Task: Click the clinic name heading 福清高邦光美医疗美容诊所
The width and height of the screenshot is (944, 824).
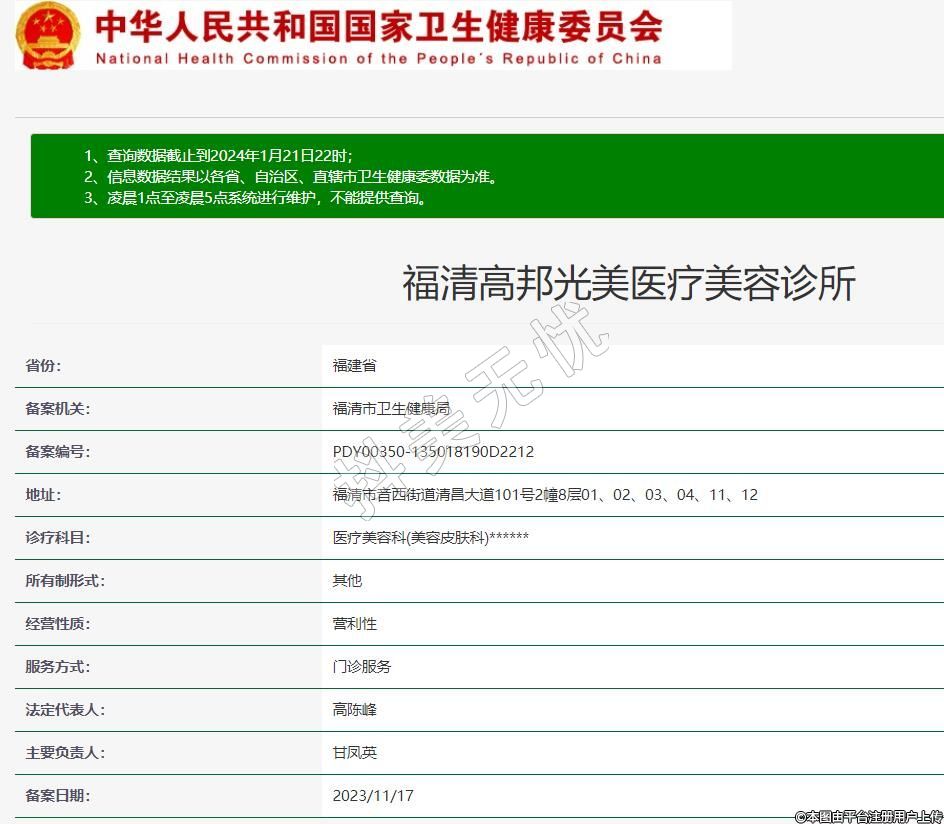Action: point(628,284)
